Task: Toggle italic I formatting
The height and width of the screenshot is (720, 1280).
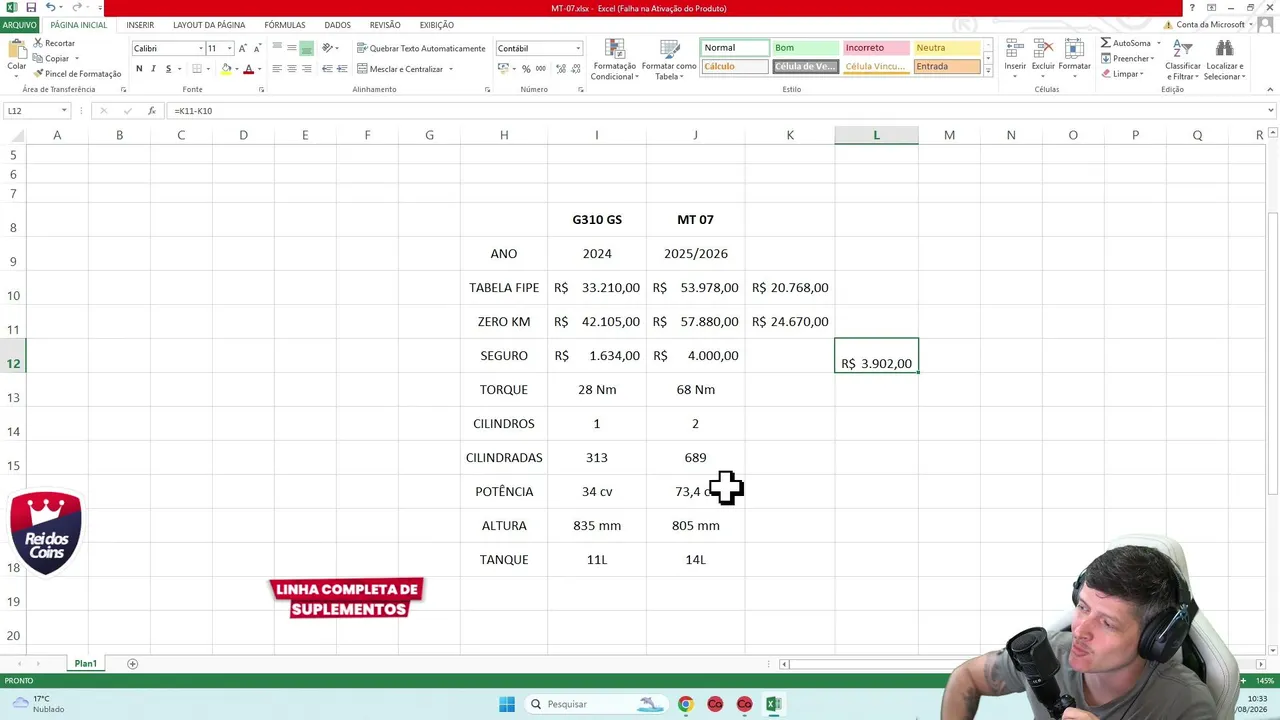Action: coord(153,69)
